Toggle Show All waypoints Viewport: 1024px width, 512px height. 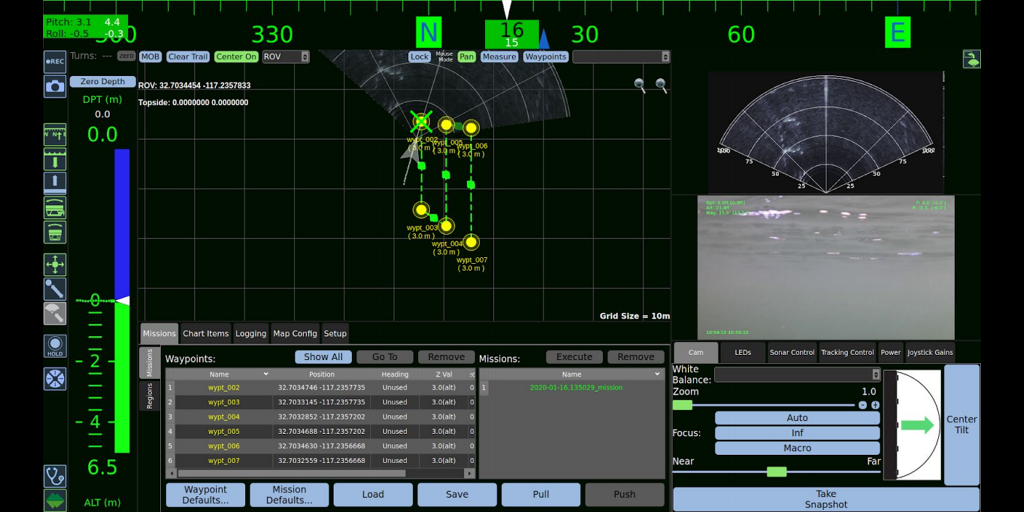(x=323, y=357)
